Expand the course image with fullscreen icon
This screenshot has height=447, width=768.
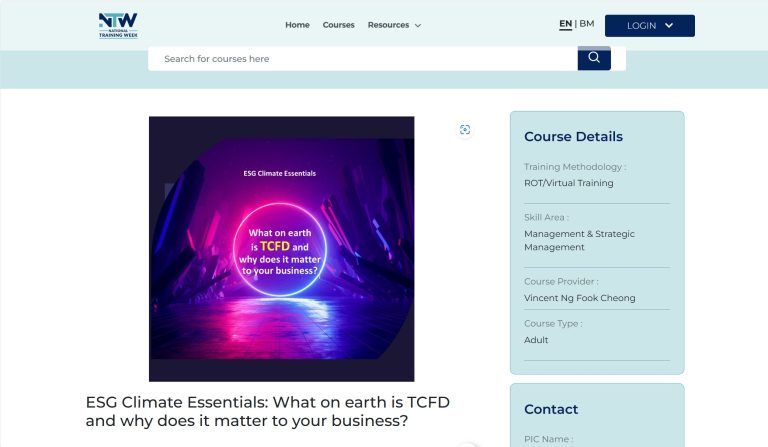pos(465,130)
